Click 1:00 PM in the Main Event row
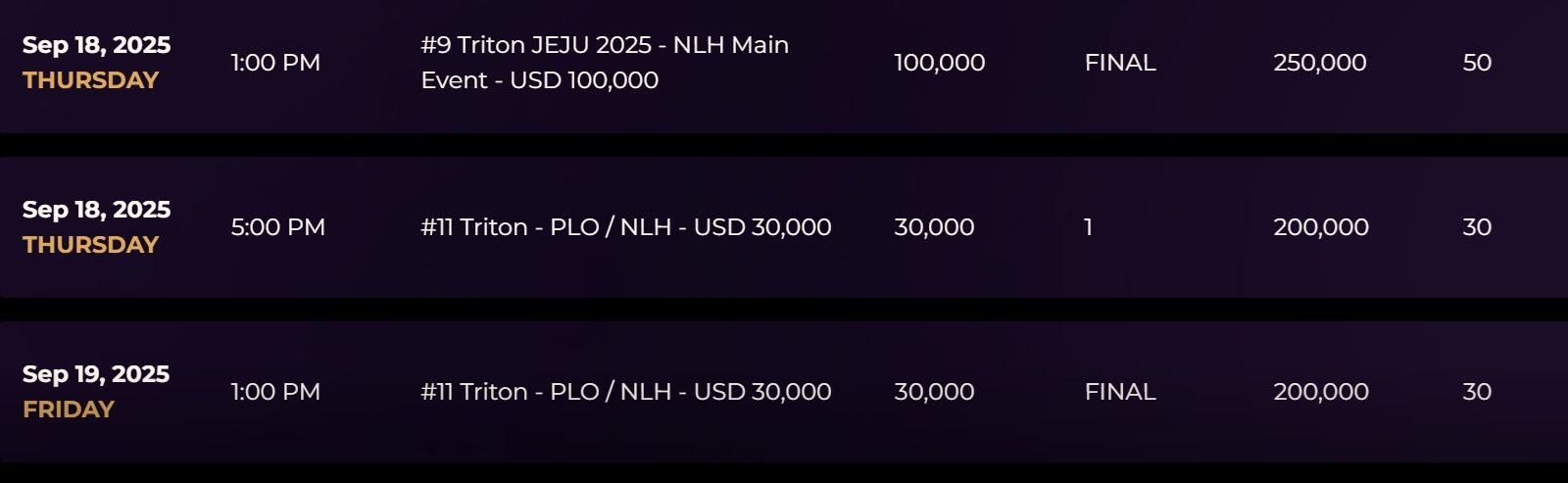 point(275,63)
